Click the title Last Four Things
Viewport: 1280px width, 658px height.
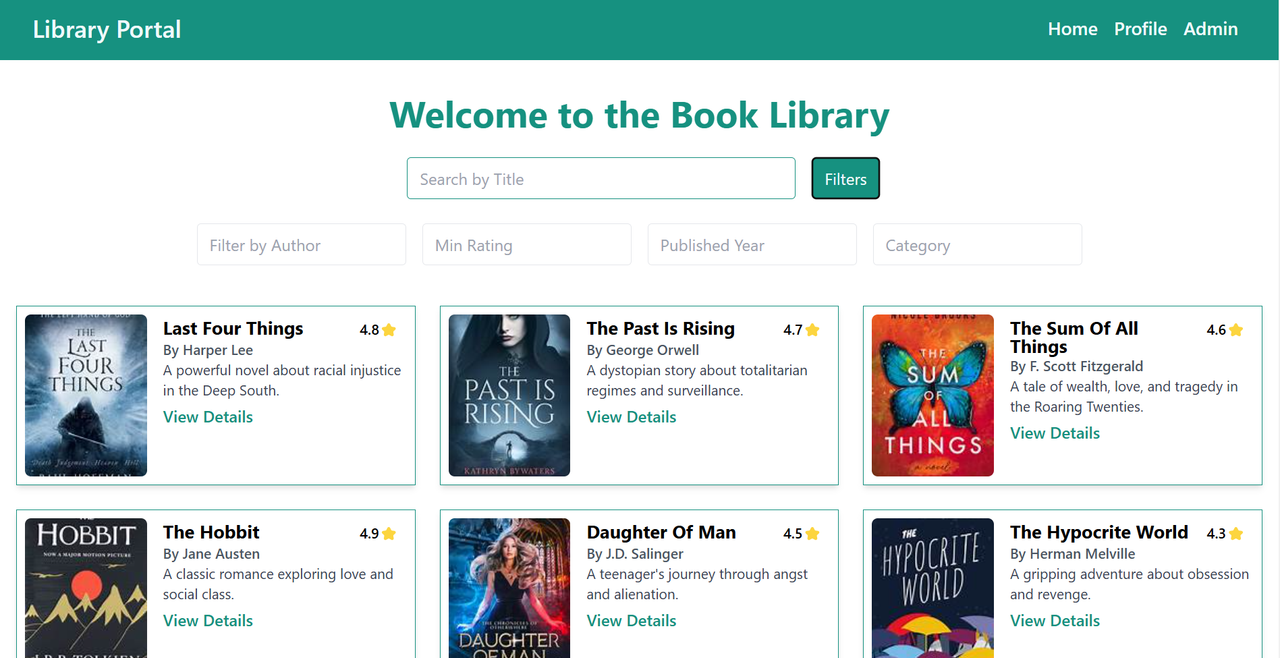(233, 329)
